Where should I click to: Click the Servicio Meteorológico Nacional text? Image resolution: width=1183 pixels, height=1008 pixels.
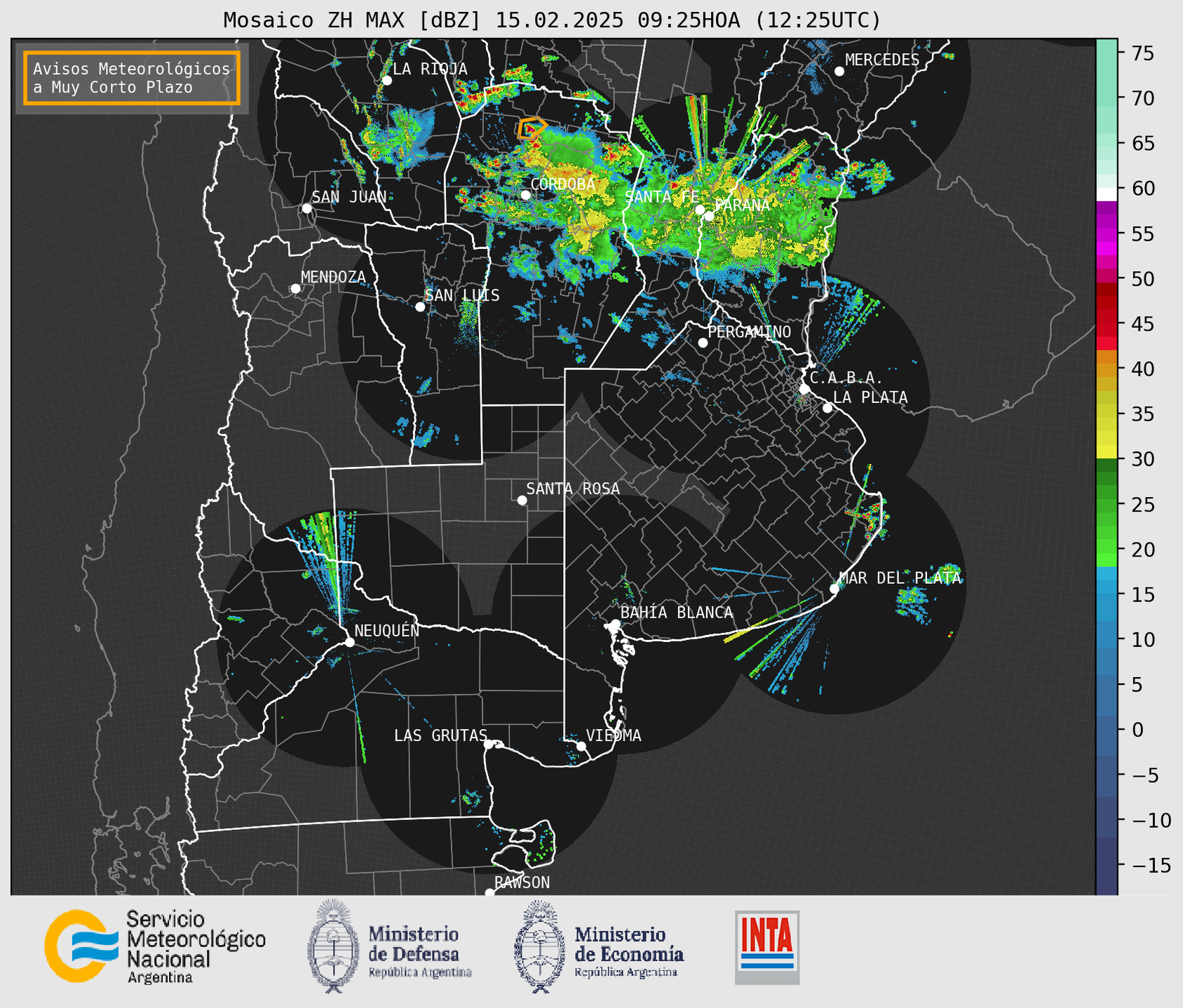click(x=196, y=948)
